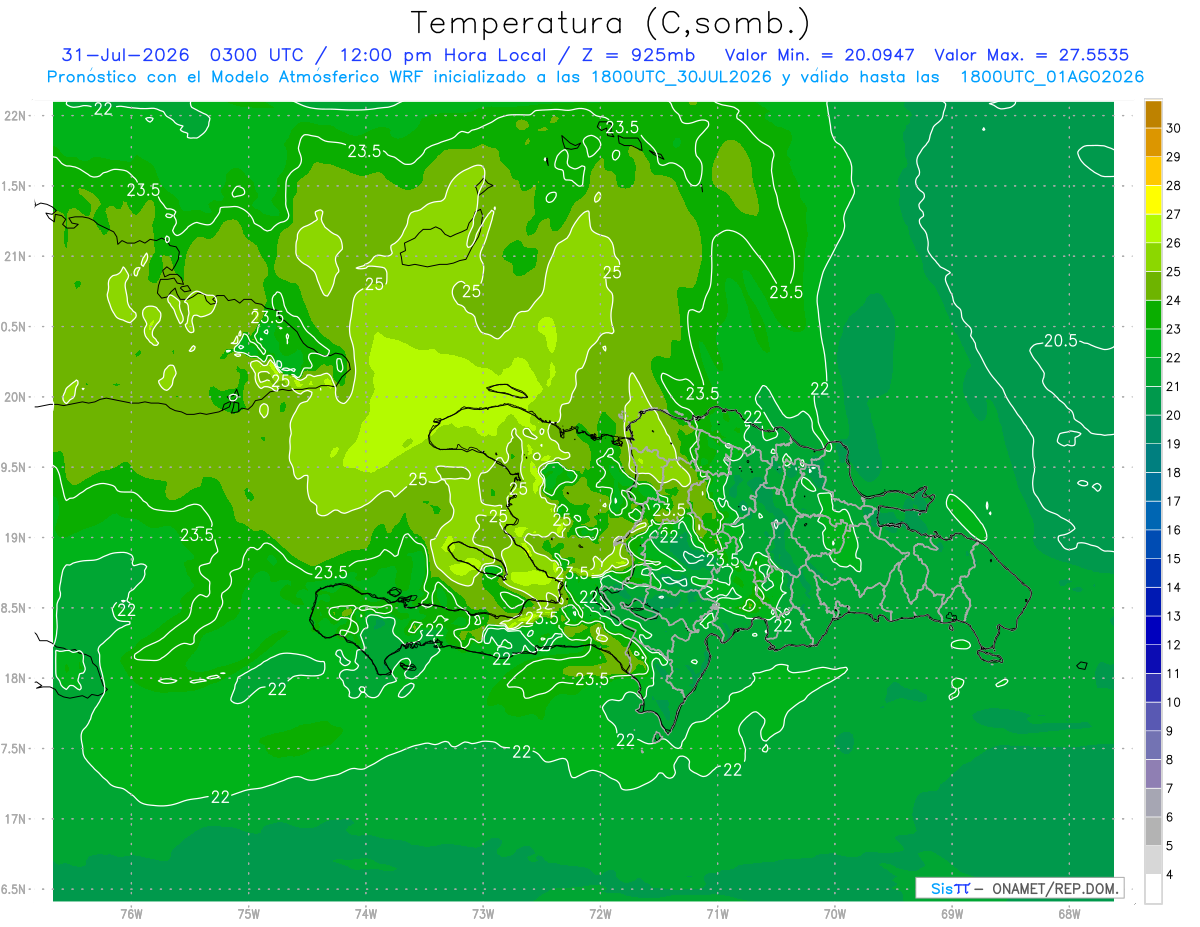
Task: Click the "22N" latitude axis label
Action: 14,116
